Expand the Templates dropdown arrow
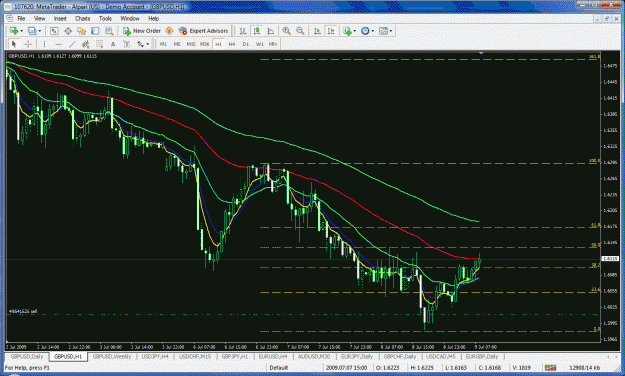The height and width of the screenshot is (376, 625). click(391, 31)
